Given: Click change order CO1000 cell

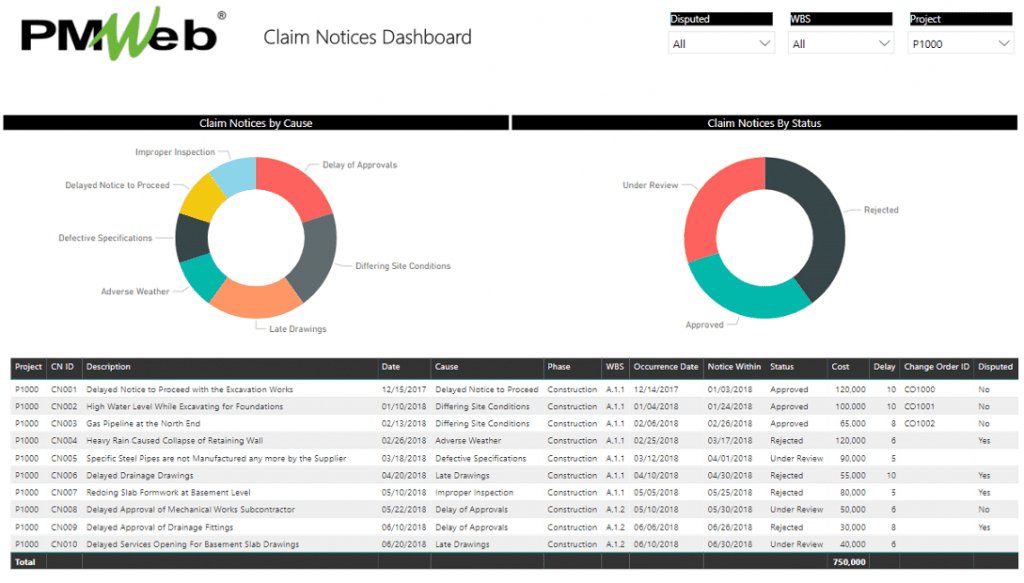Looking at the screenshot, I should click(x=920, y=389).
